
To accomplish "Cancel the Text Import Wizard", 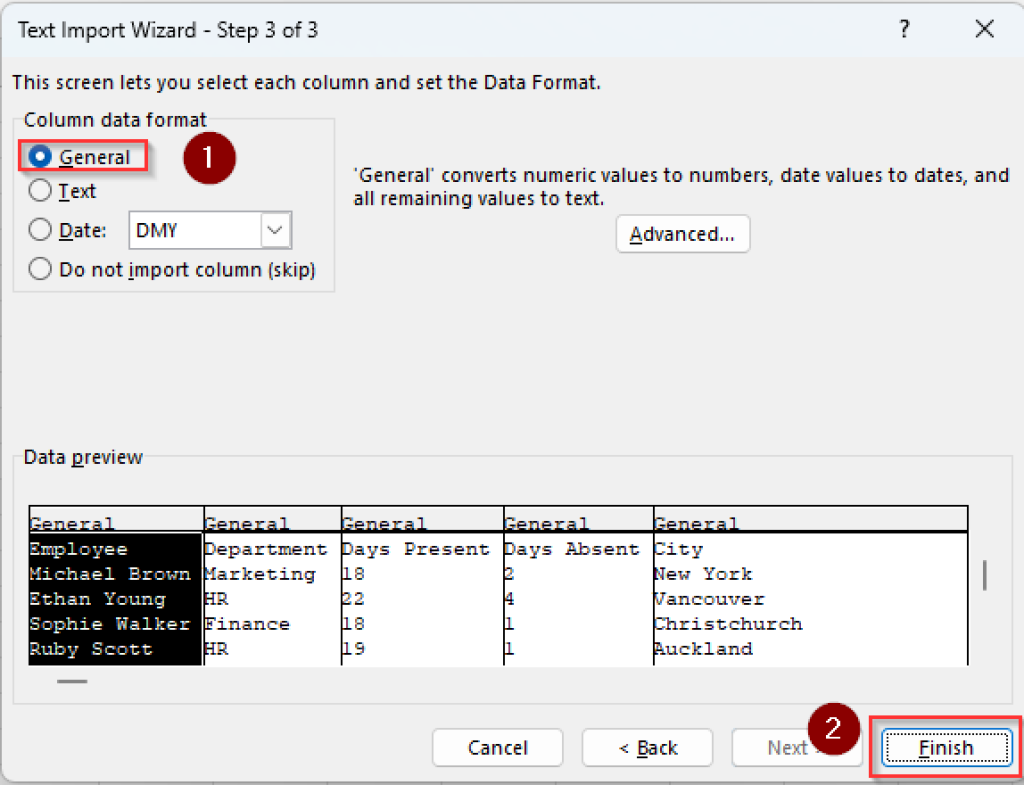I will click(497, 747).
